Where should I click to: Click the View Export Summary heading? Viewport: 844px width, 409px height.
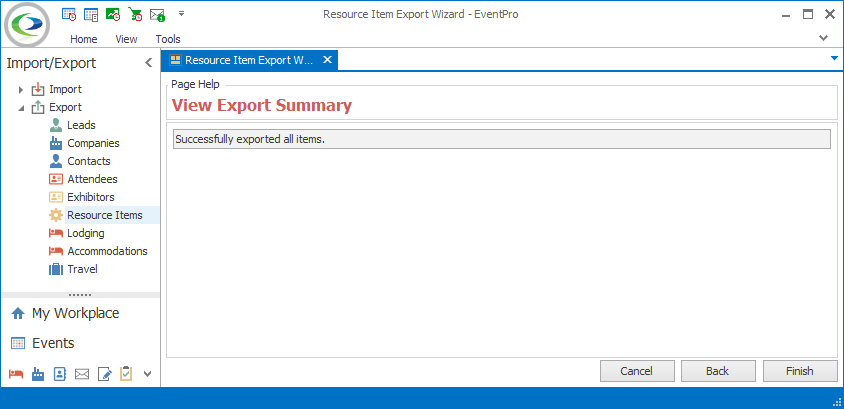[262, 105]
